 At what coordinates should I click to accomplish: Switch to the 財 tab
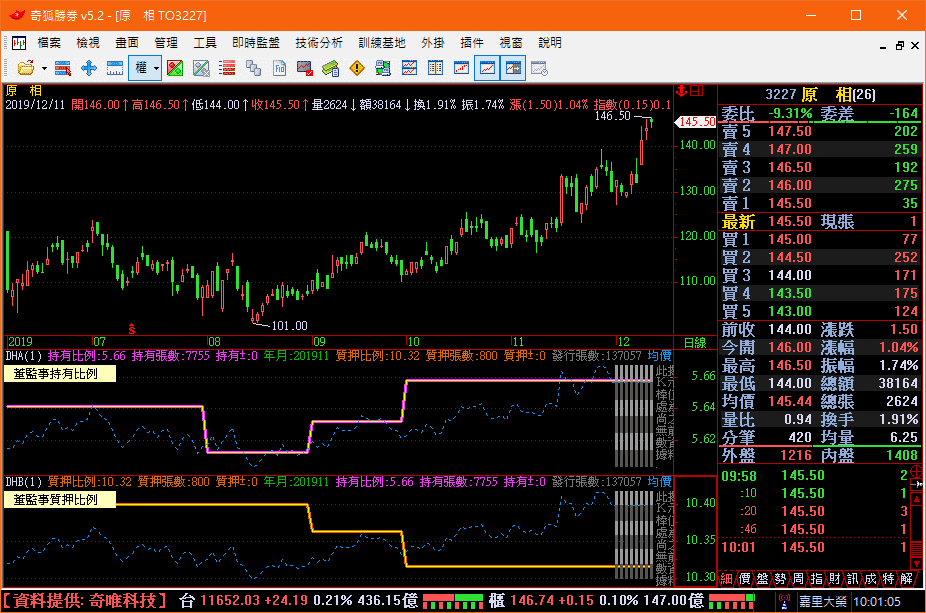coord(834,579)
